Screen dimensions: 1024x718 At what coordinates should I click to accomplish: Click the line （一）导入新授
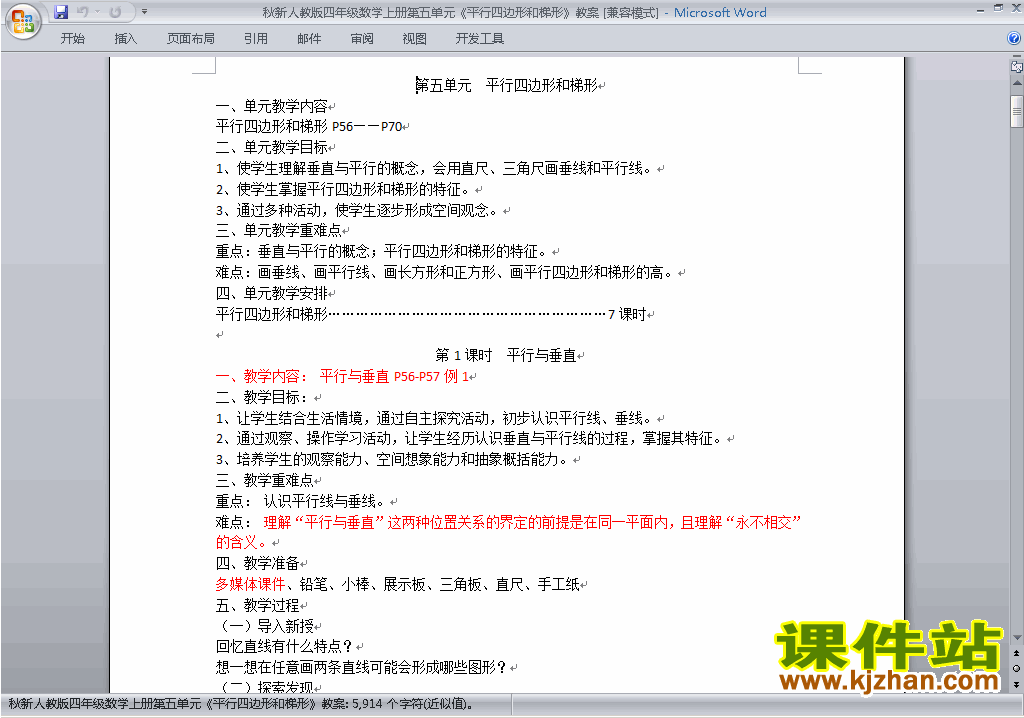[264, 626]
